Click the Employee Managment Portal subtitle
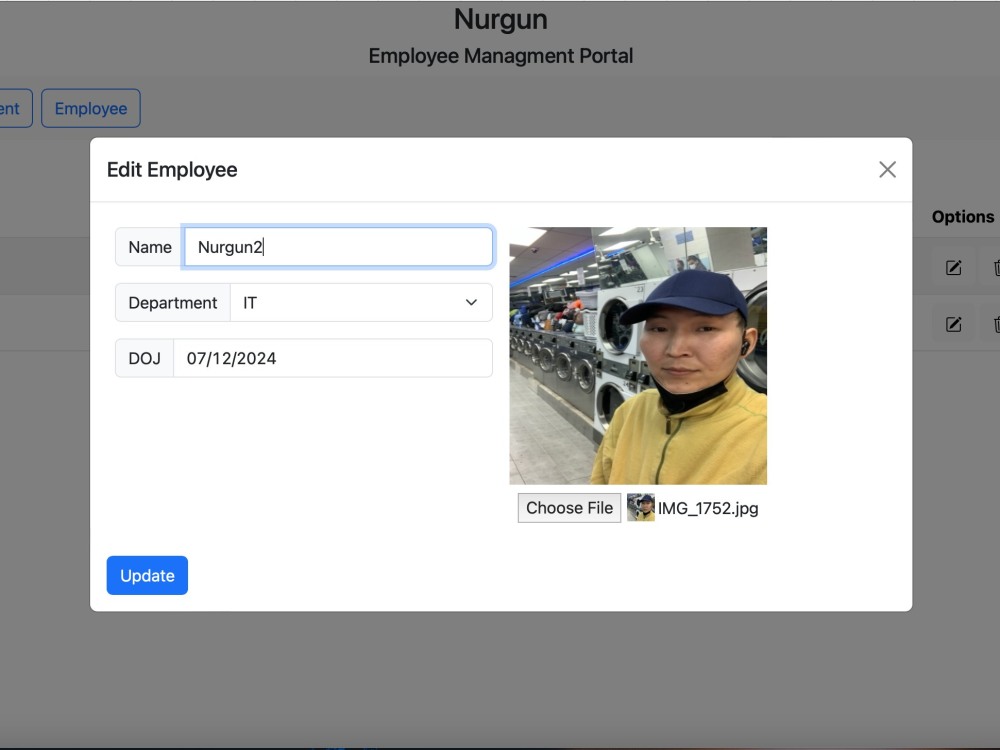Image resolution: width=1000 pixels, height=750 pixels. (501, 56)
